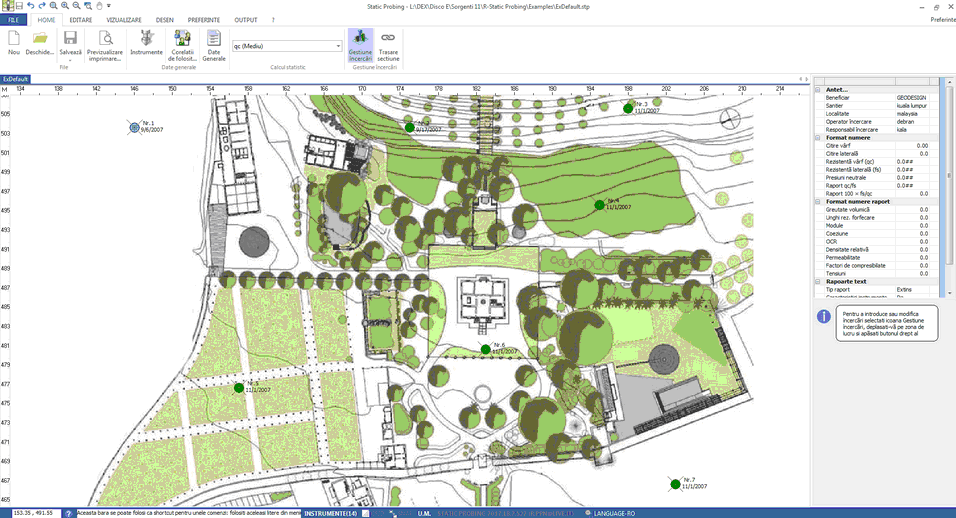Collapse the Format numere raport group
This screenshot has height=518, width=956.
pos(818,202)
